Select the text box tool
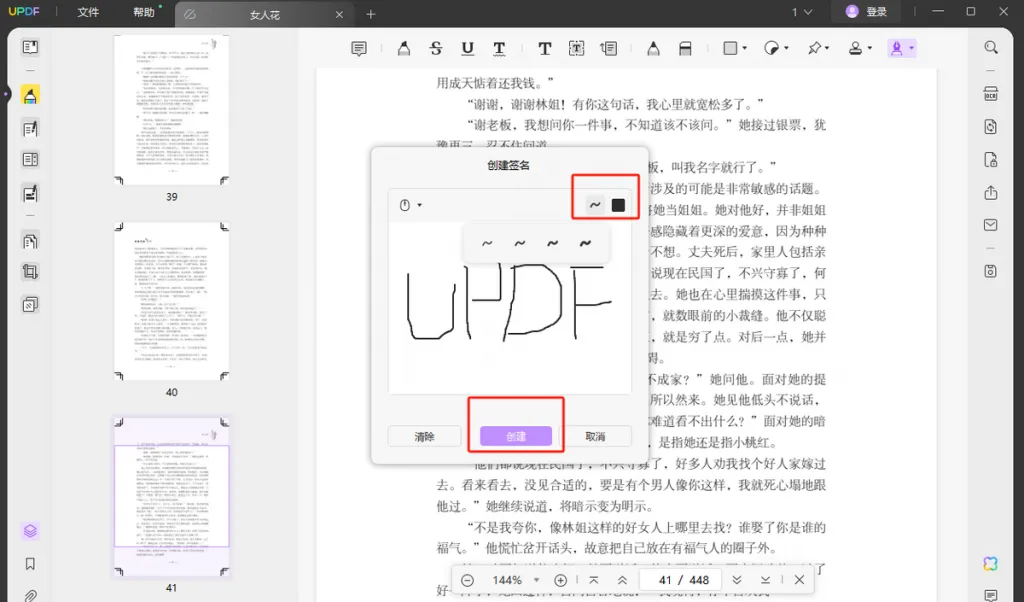Screen dimensions: 1024x602 pyautogui.click(x=576, y=48)
